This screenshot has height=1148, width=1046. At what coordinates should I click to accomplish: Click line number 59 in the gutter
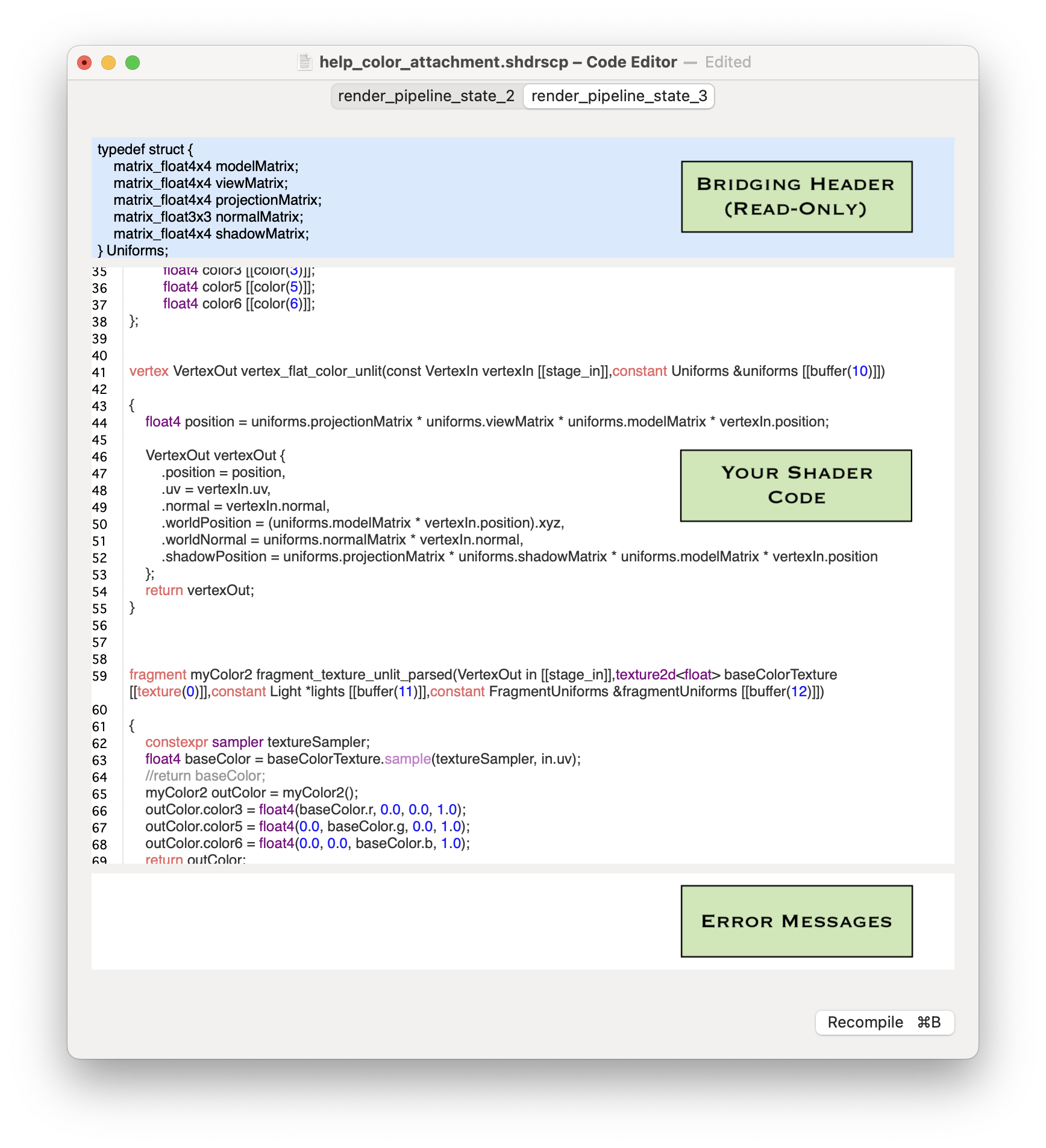click(x=99, y=676)
